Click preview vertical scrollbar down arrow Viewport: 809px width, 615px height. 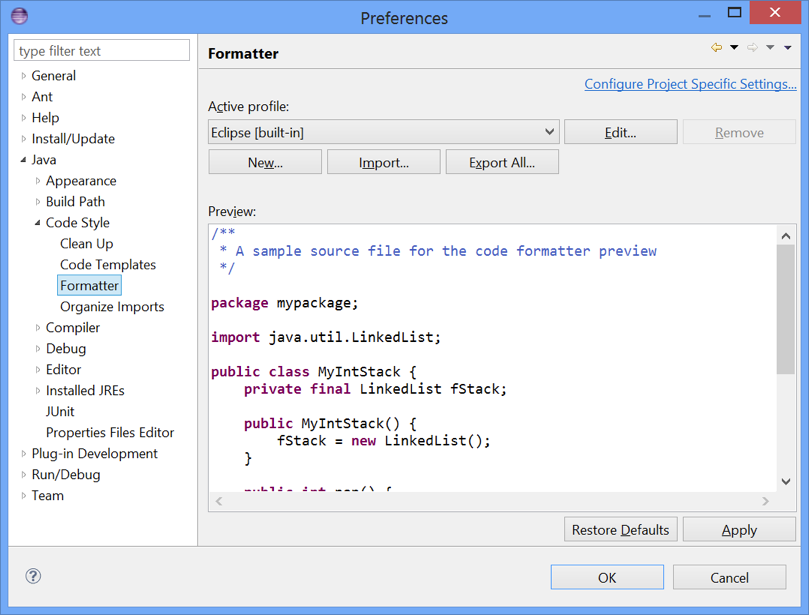point(786,482)
